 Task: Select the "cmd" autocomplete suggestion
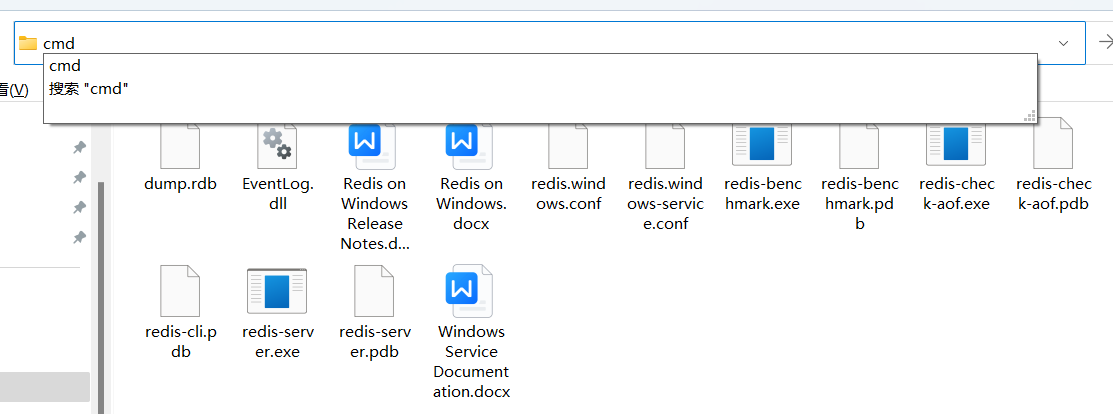(539, 65)
